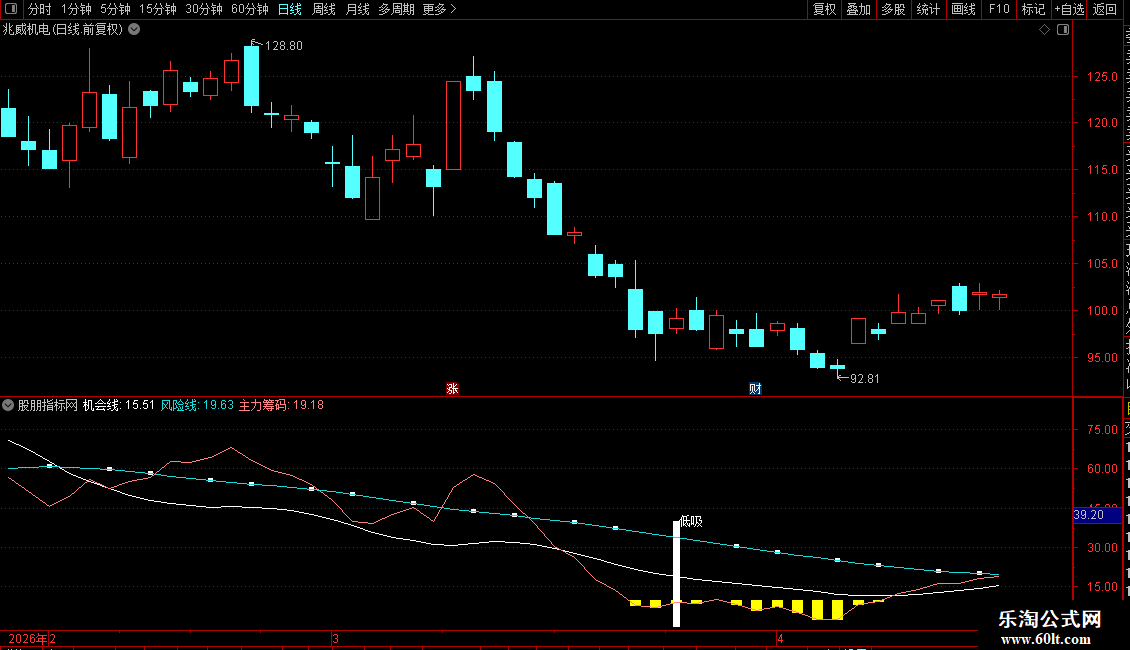Image resolution: width=1130 pixels, height=650 pixels.
Task: Open the 画线 drawing tools
Action: 963,9
